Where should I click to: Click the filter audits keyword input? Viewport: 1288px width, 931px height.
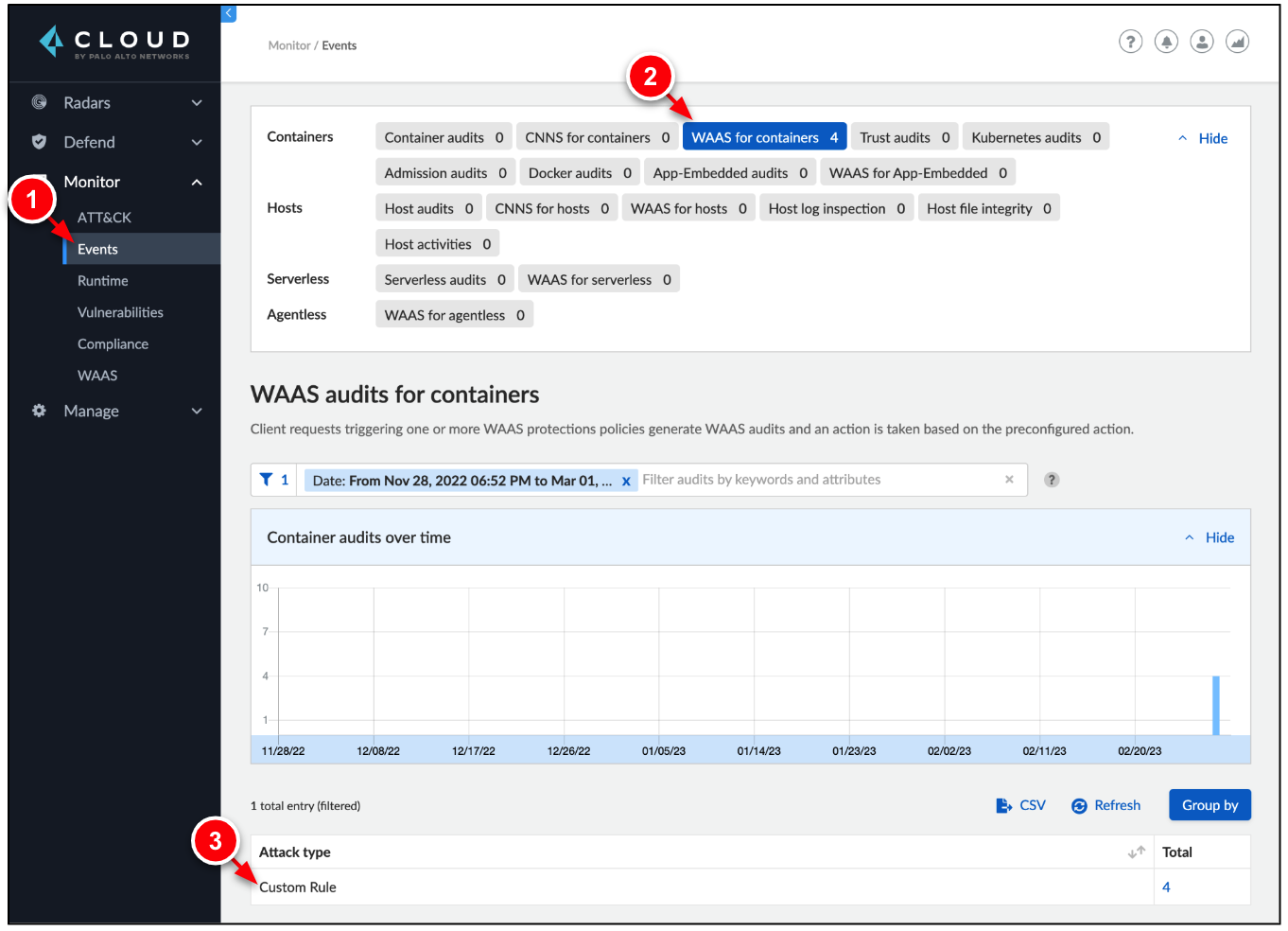(x=819, y=480)
